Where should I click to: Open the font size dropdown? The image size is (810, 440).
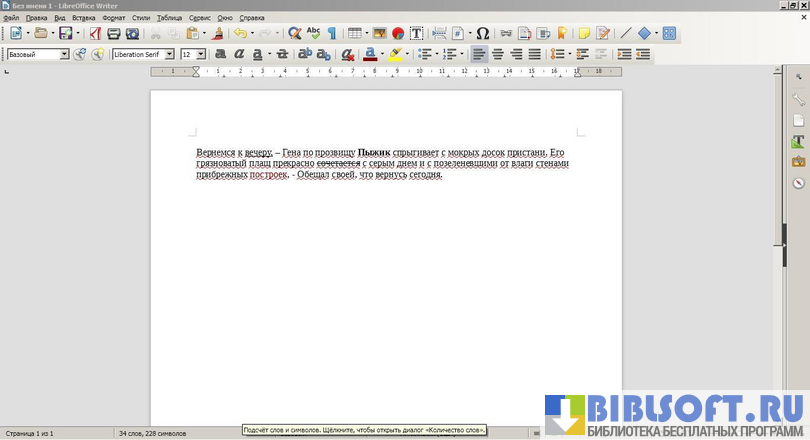[201, 54]
